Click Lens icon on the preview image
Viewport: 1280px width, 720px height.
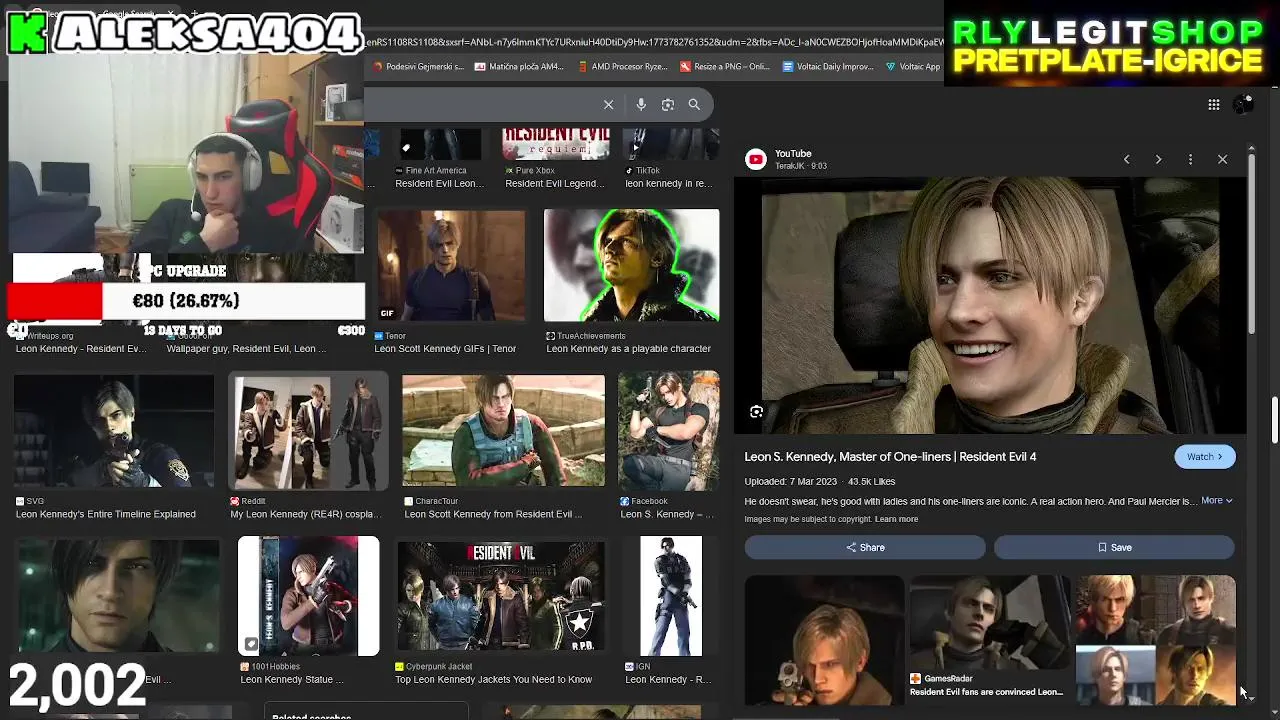click(x=756, y=411)
